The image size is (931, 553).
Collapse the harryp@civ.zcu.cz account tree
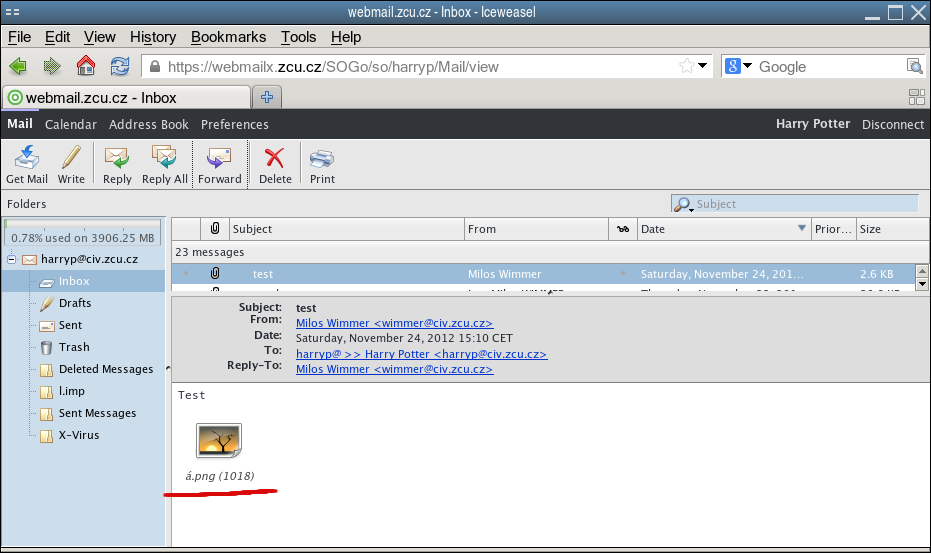(x=11, y=260)
